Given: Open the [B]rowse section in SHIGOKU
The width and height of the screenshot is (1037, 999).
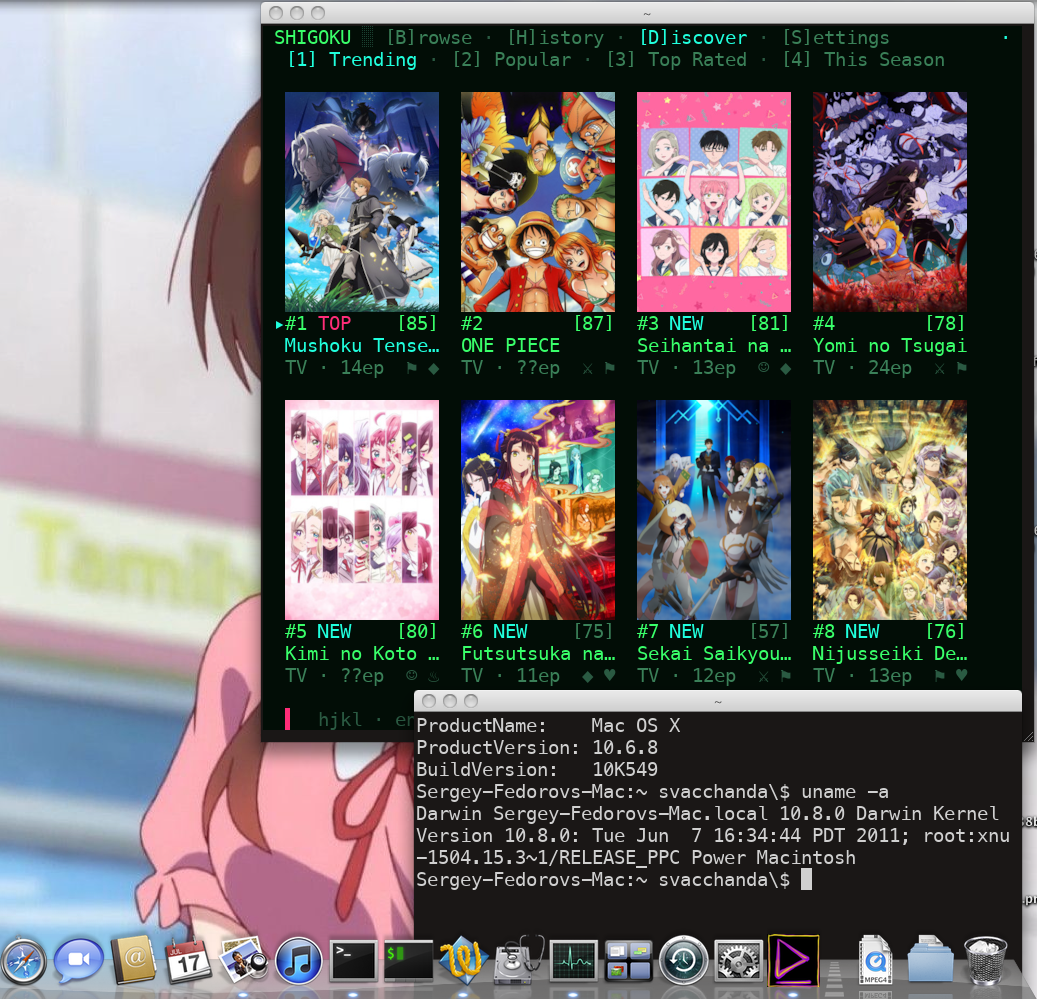Looking at the screenshot, I should pos(429,38).
